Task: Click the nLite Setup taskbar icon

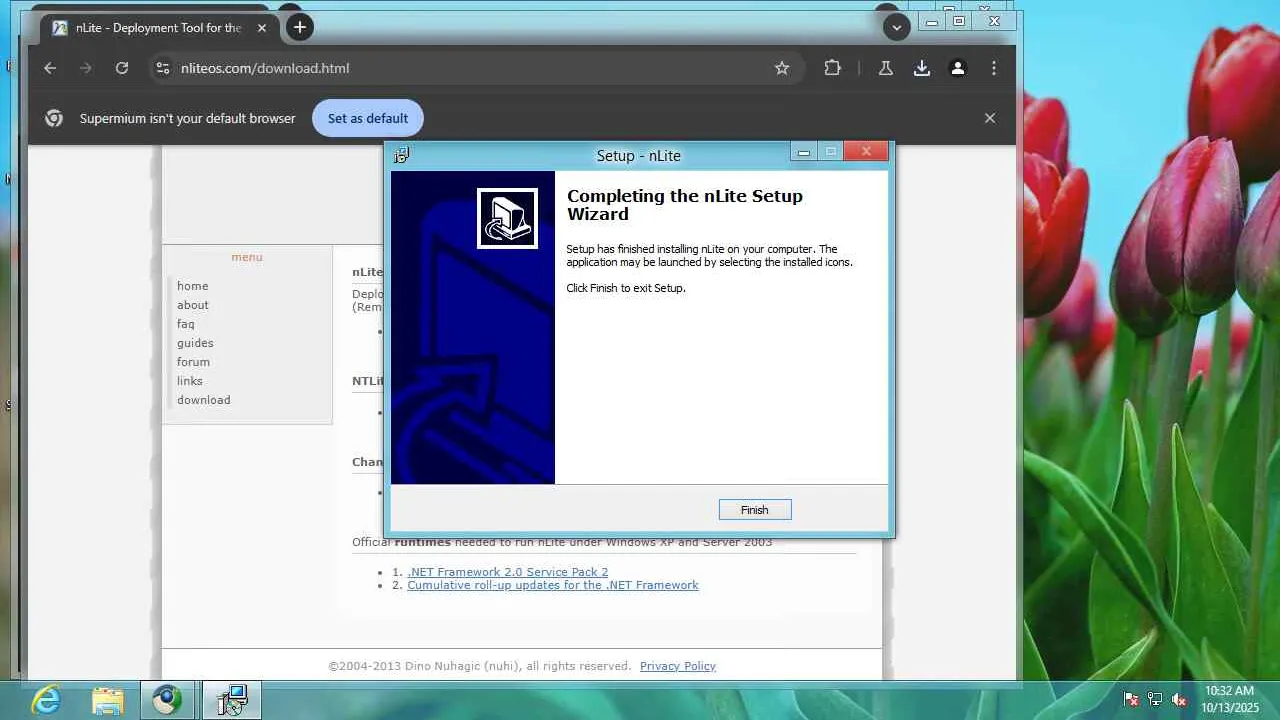Action: [232, 700]
